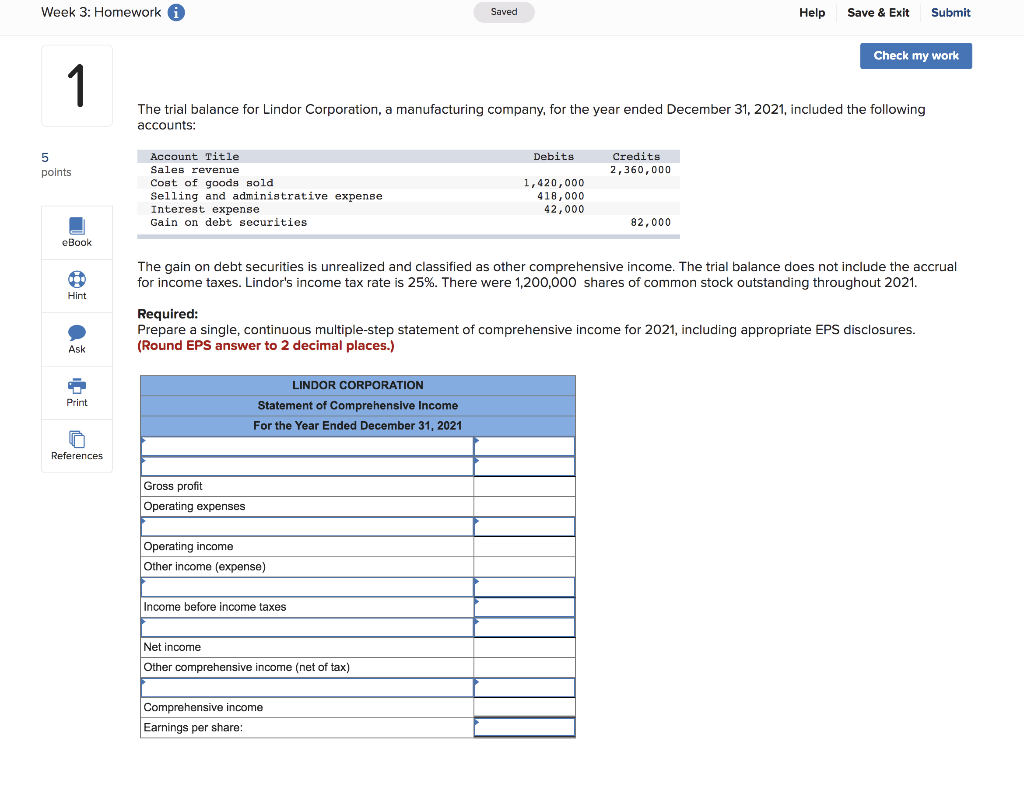Click the Ask icon to ask a question
Screen dimensions: 1024x811
coord(76,338)
